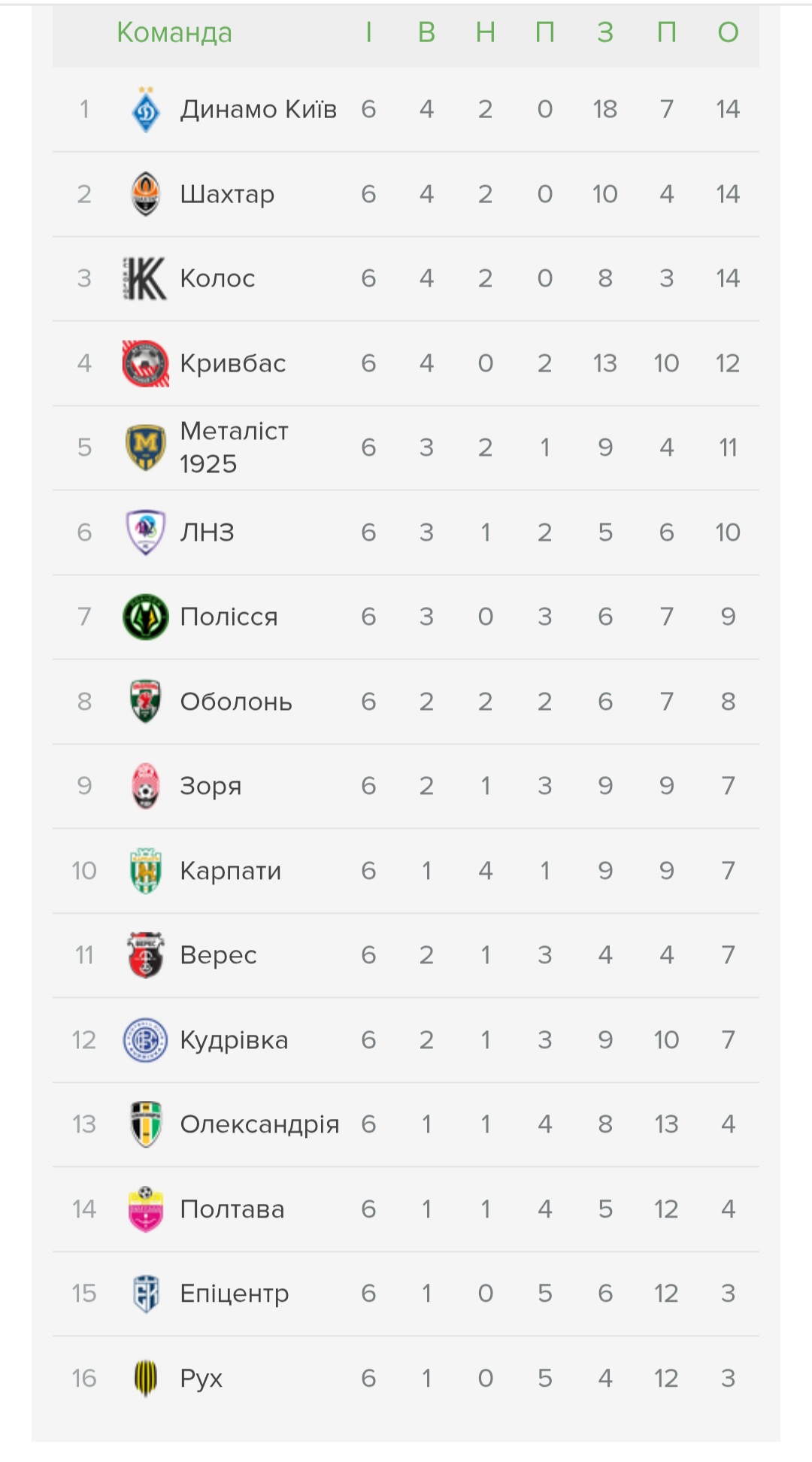Viewport: 812px width, 1462px height.
Task: Click the Рух club logo
Action: [145, 1378]
